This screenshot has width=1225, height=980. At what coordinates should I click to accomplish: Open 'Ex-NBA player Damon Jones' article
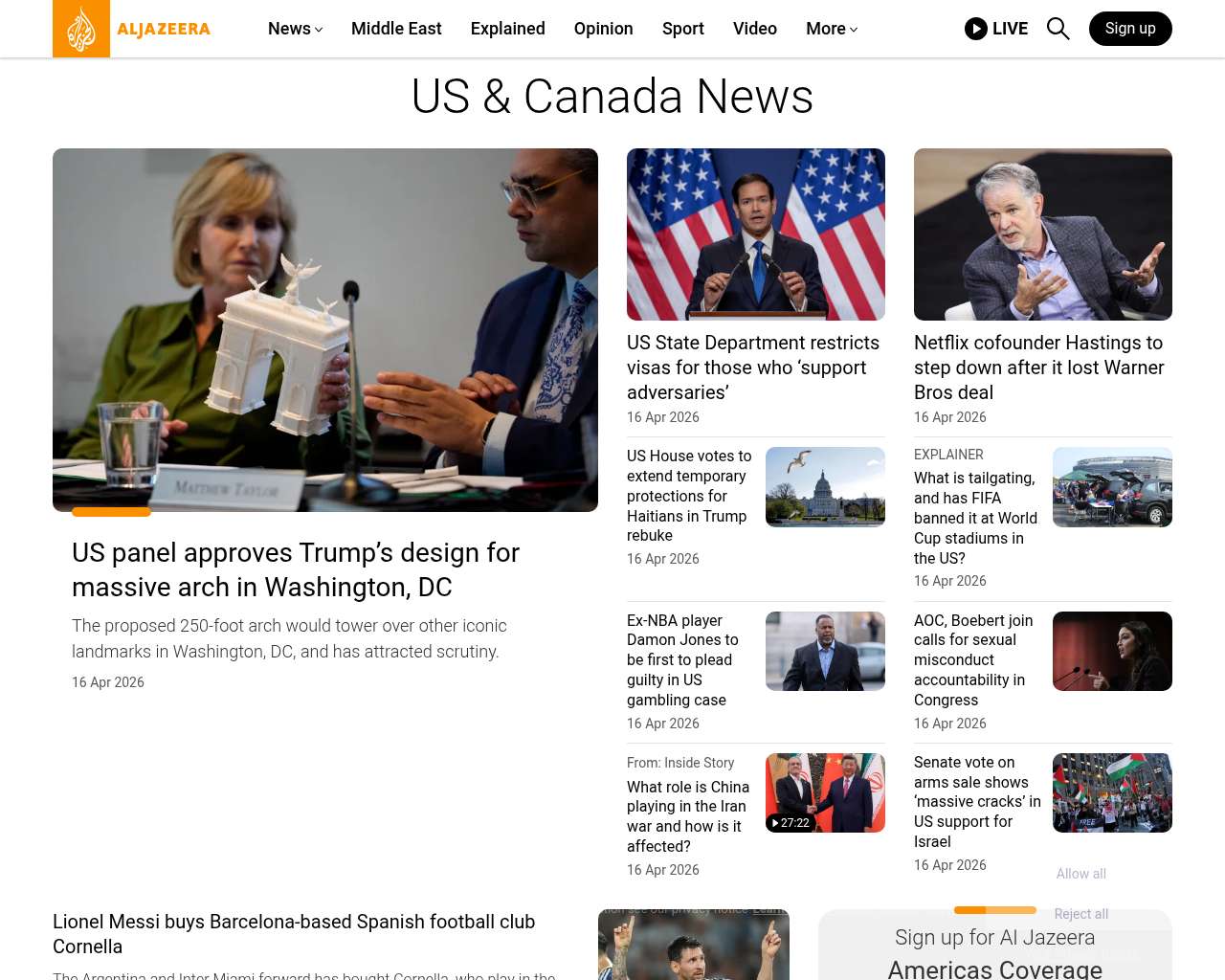point(682,660)
